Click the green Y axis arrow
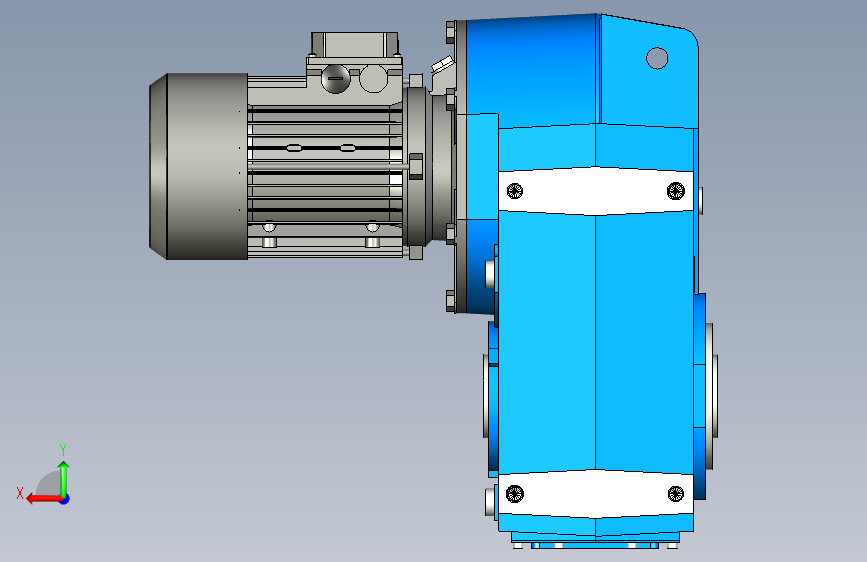 pyautogui.click(x=64, y=478)
